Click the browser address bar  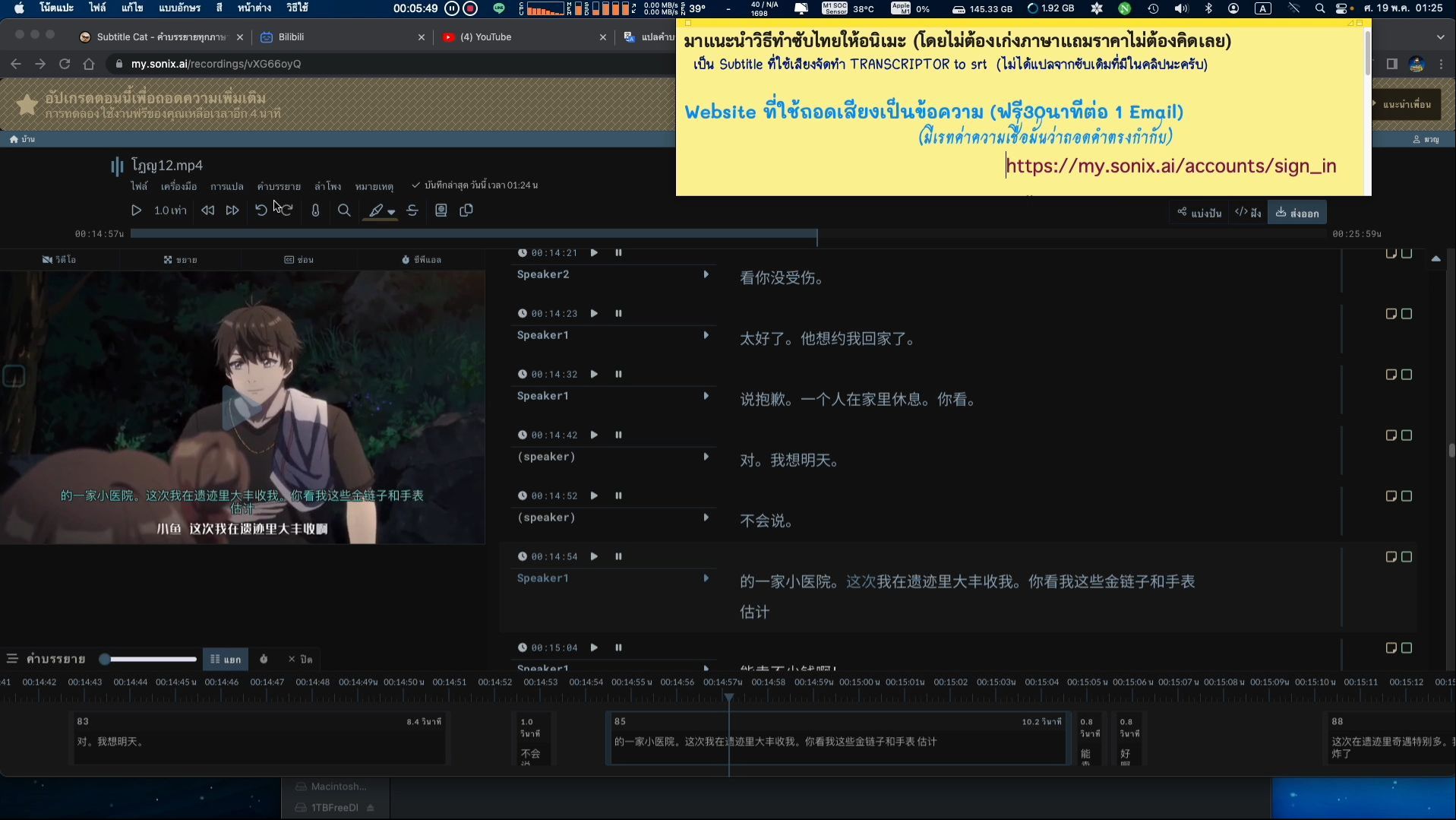tap(391, 64)
